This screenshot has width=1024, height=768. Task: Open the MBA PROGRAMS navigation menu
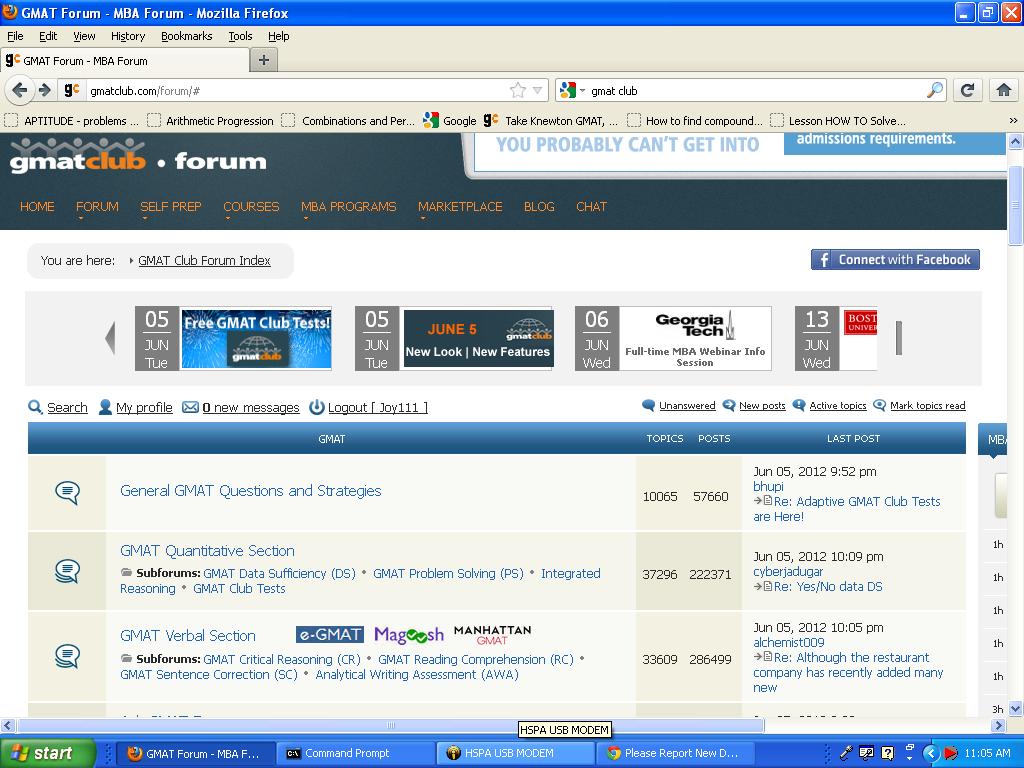pyautogui.click(x=348, y=206)
